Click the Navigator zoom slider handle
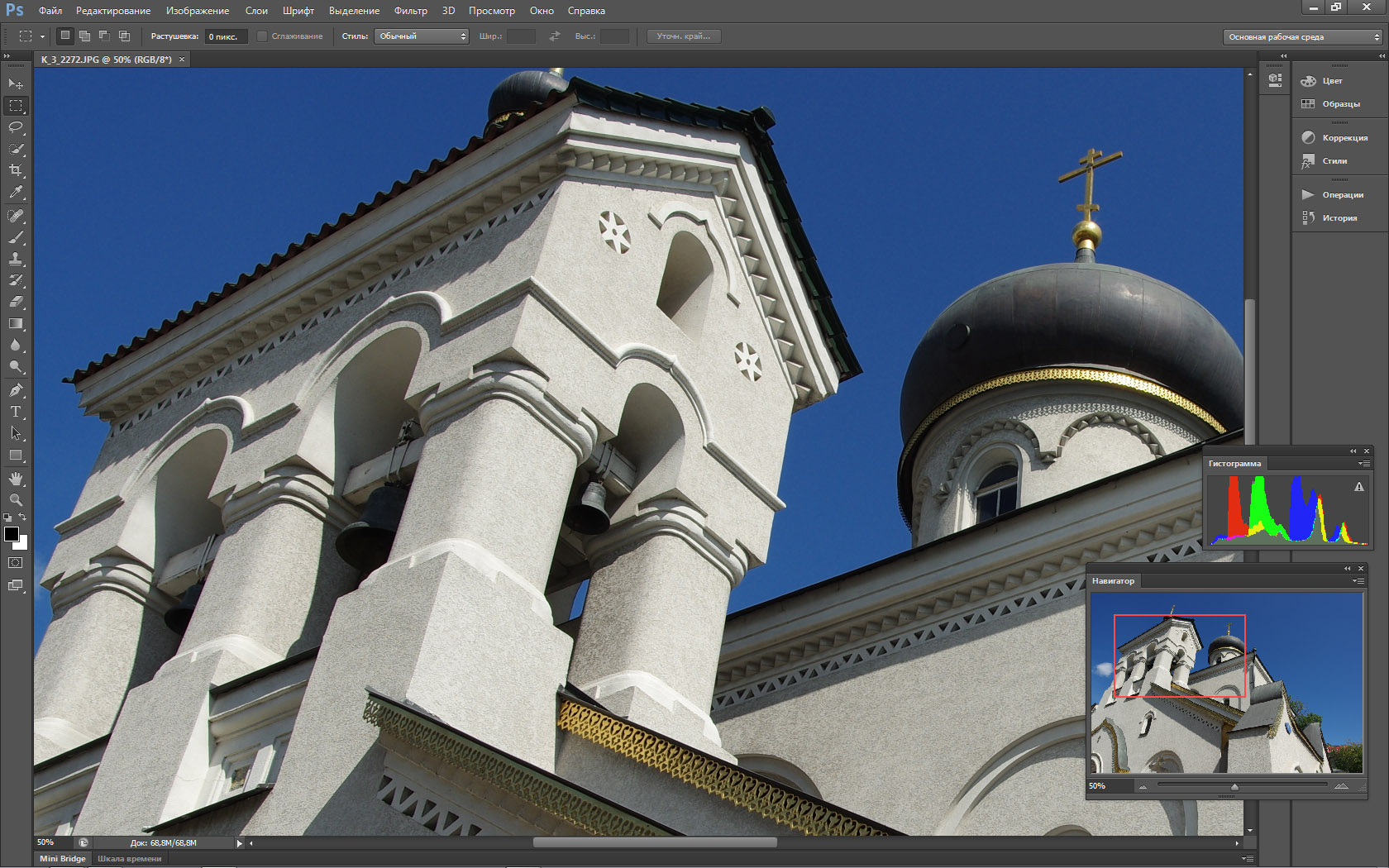1389x868 pixels. (x=1234, y=787)
